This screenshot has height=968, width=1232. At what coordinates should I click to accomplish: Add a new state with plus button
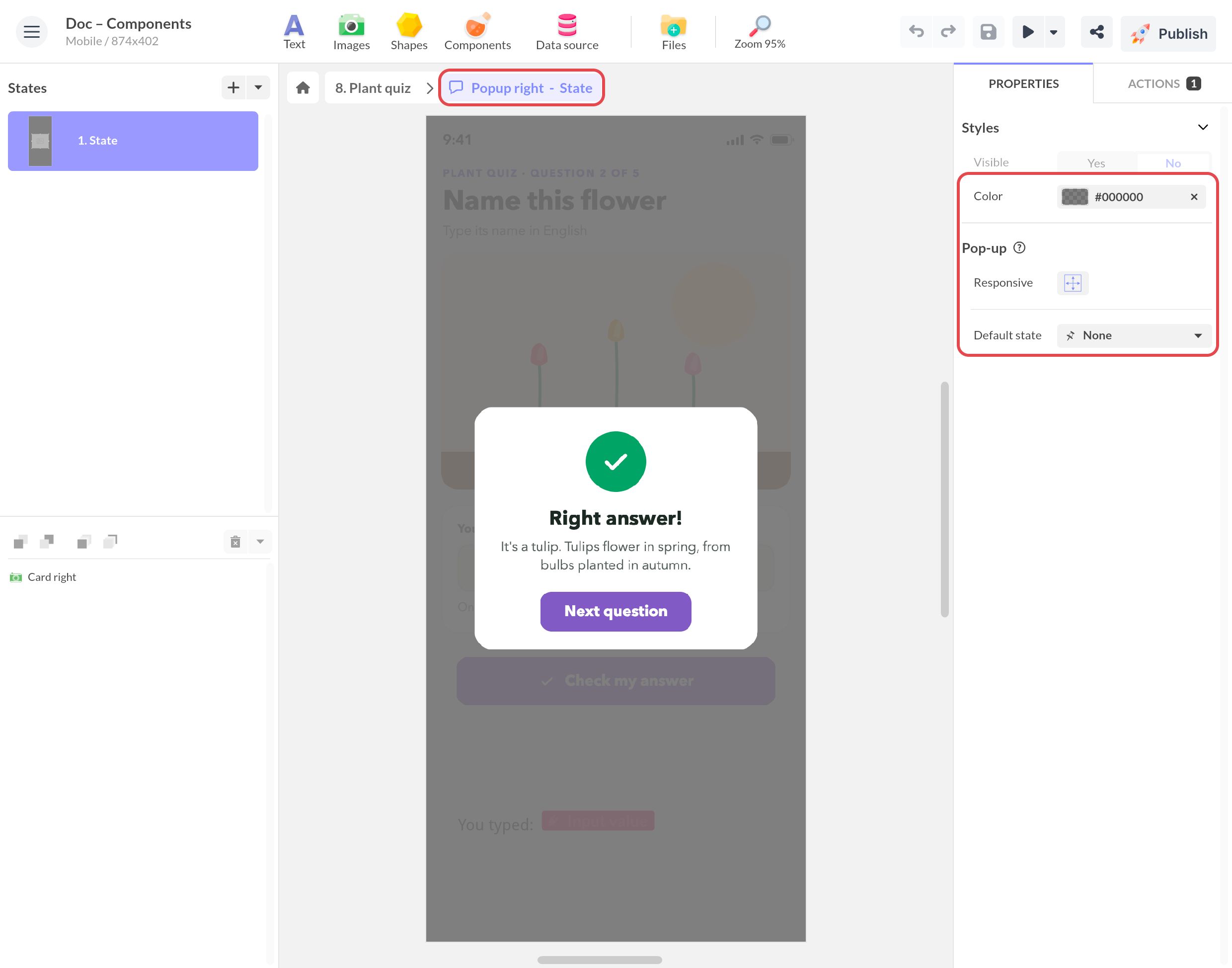coord(233,88)
